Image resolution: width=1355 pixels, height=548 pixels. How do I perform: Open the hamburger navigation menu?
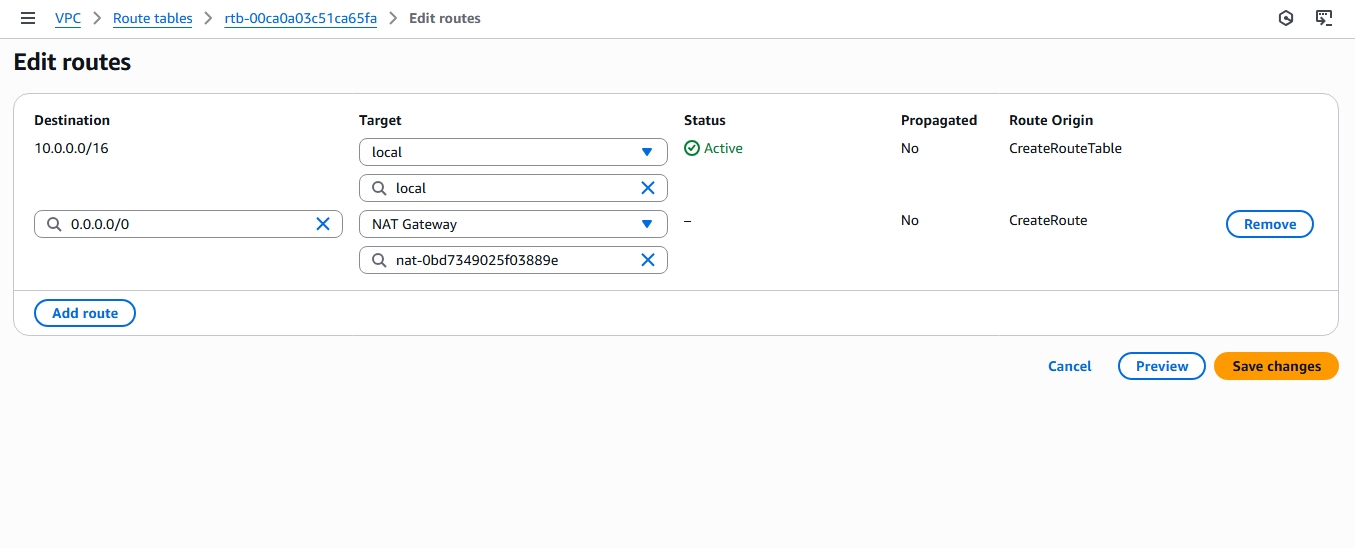coord(28,18)
